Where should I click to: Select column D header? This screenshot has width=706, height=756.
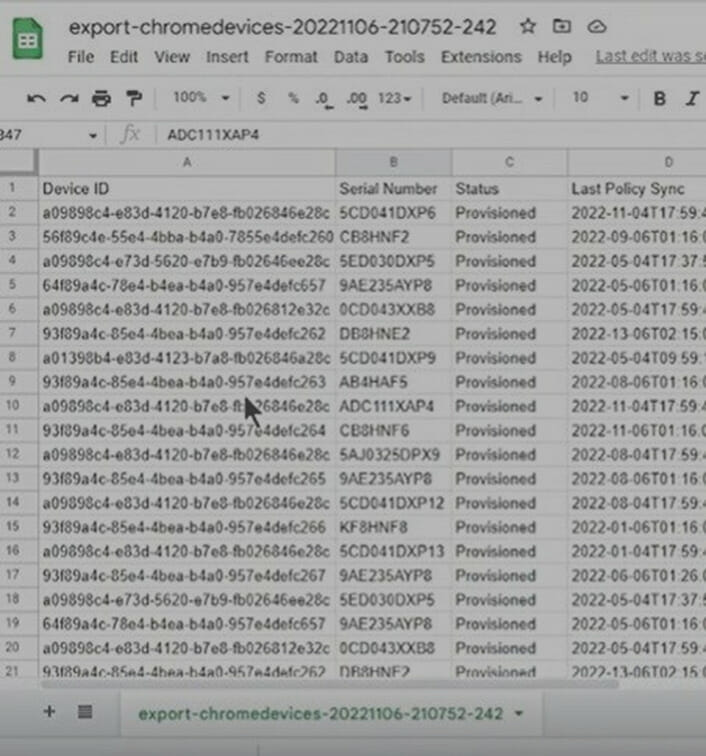pos(637,162)
